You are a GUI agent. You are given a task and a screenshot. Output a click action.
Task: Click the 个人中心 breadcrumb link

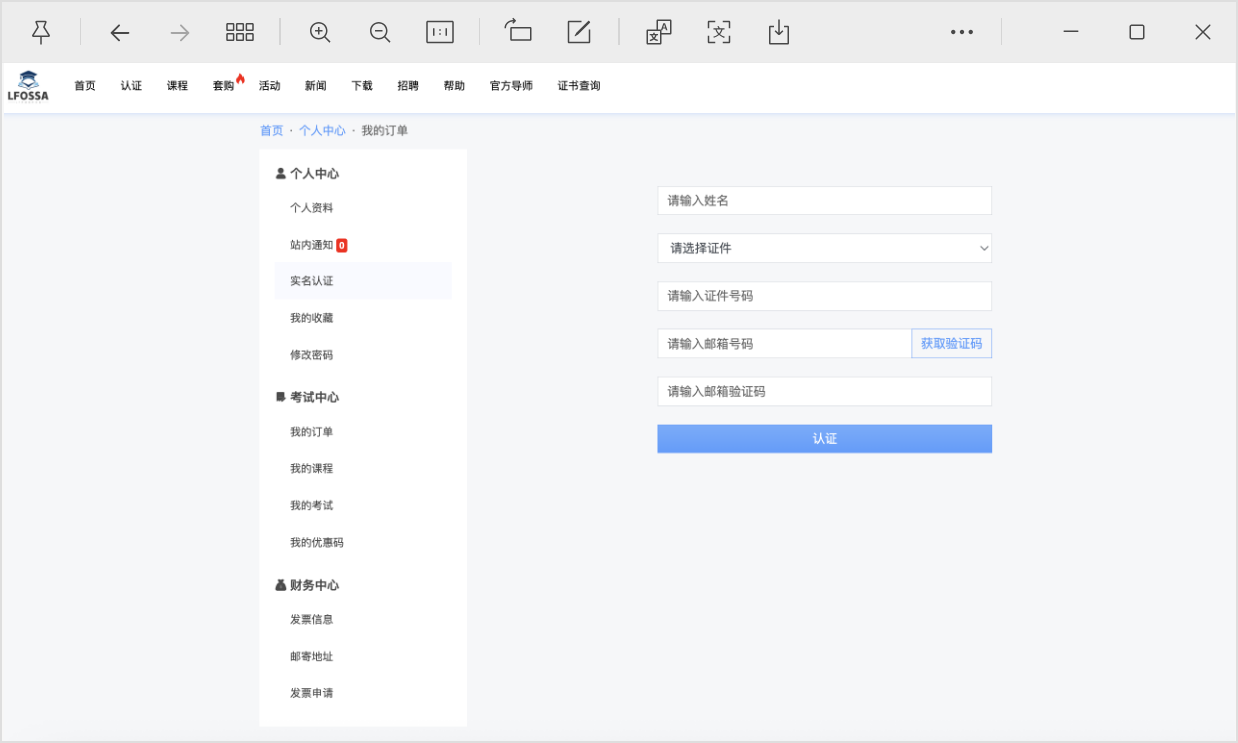click(x=322, y=131)
